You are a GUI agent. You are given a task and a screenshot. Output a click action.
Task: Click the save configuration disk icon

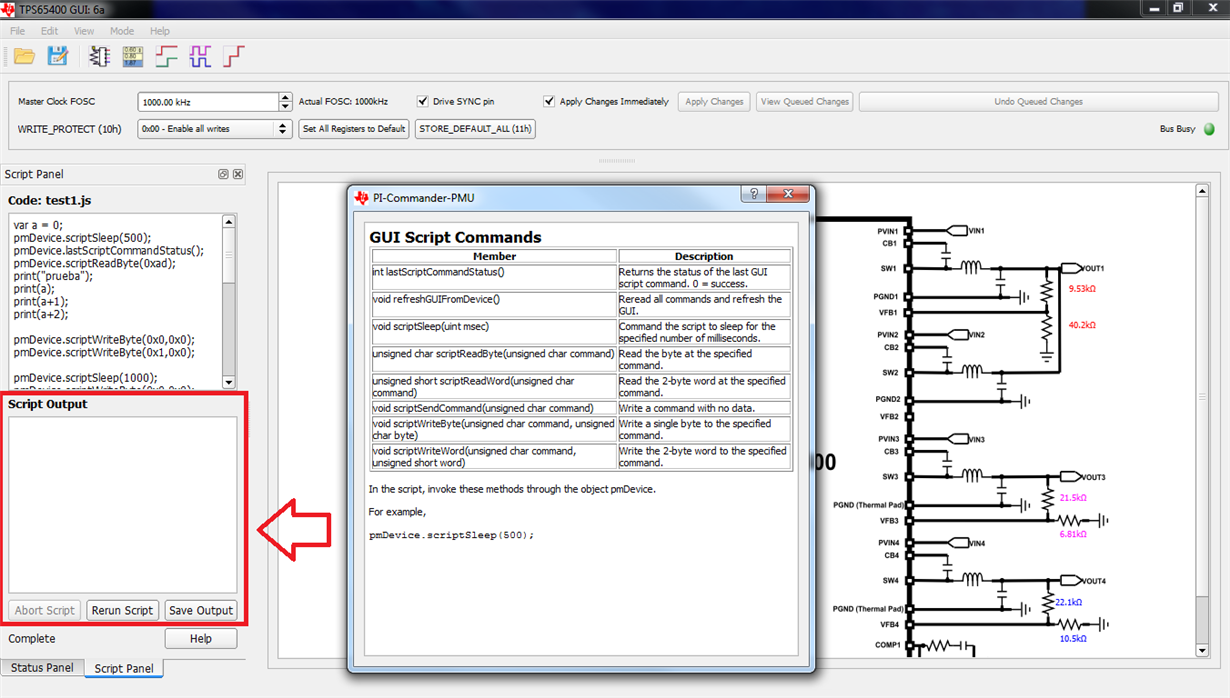click(x=58, y=57)
